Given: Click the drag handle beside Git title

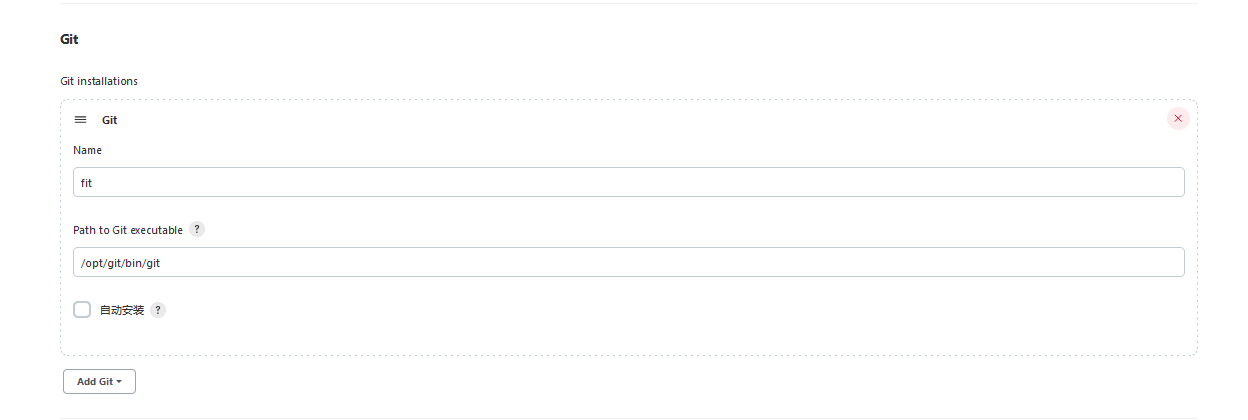Looking at the screenshot, I should click(81, 120).
